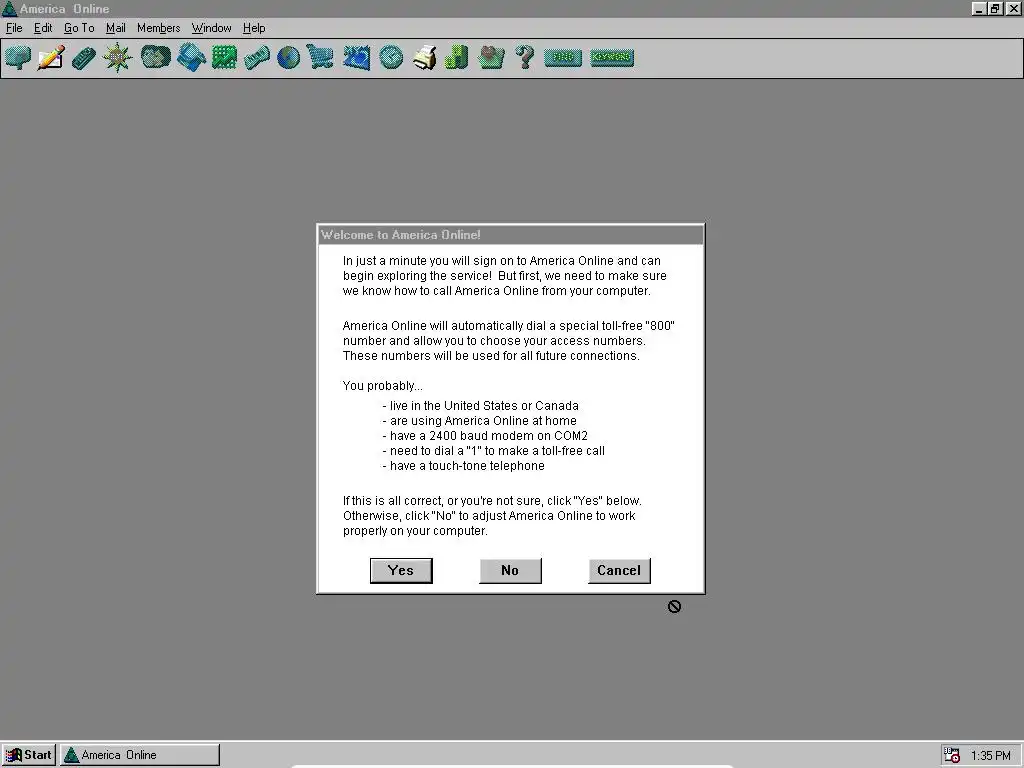Click the printer Print icon
This screenshot has width=1024, height=768.
424,57
